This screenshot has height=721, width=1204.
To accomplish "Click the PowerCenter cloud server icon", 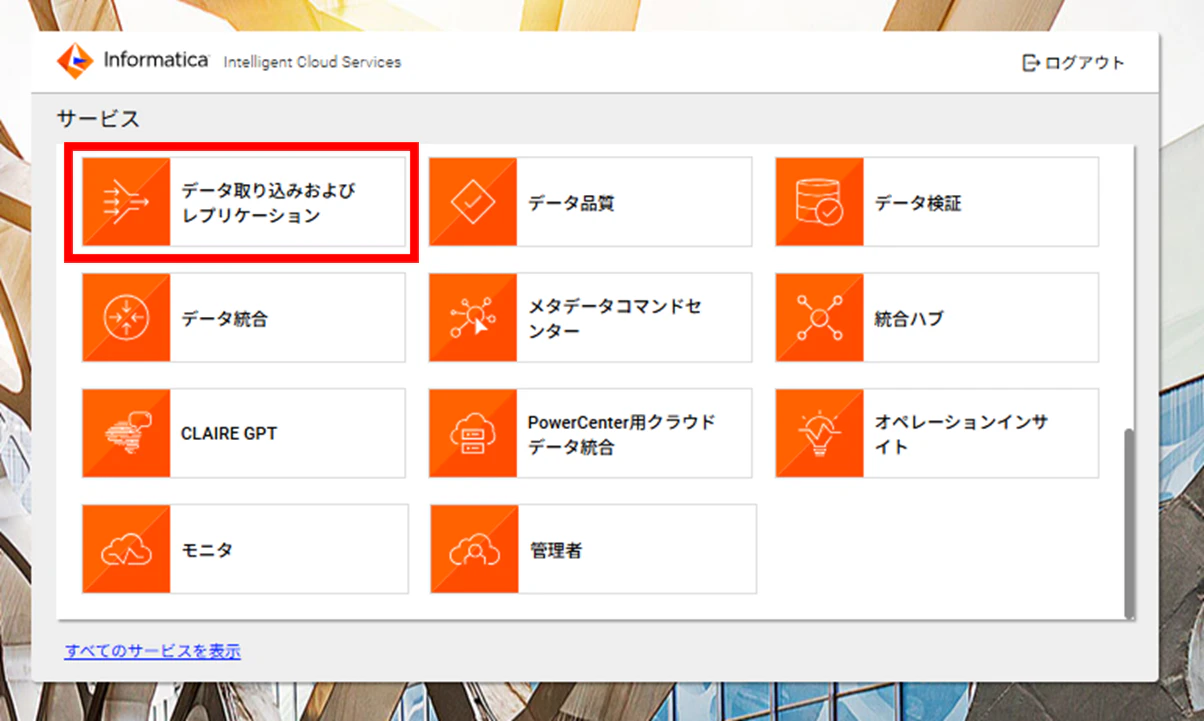I will tap(473, 434).
